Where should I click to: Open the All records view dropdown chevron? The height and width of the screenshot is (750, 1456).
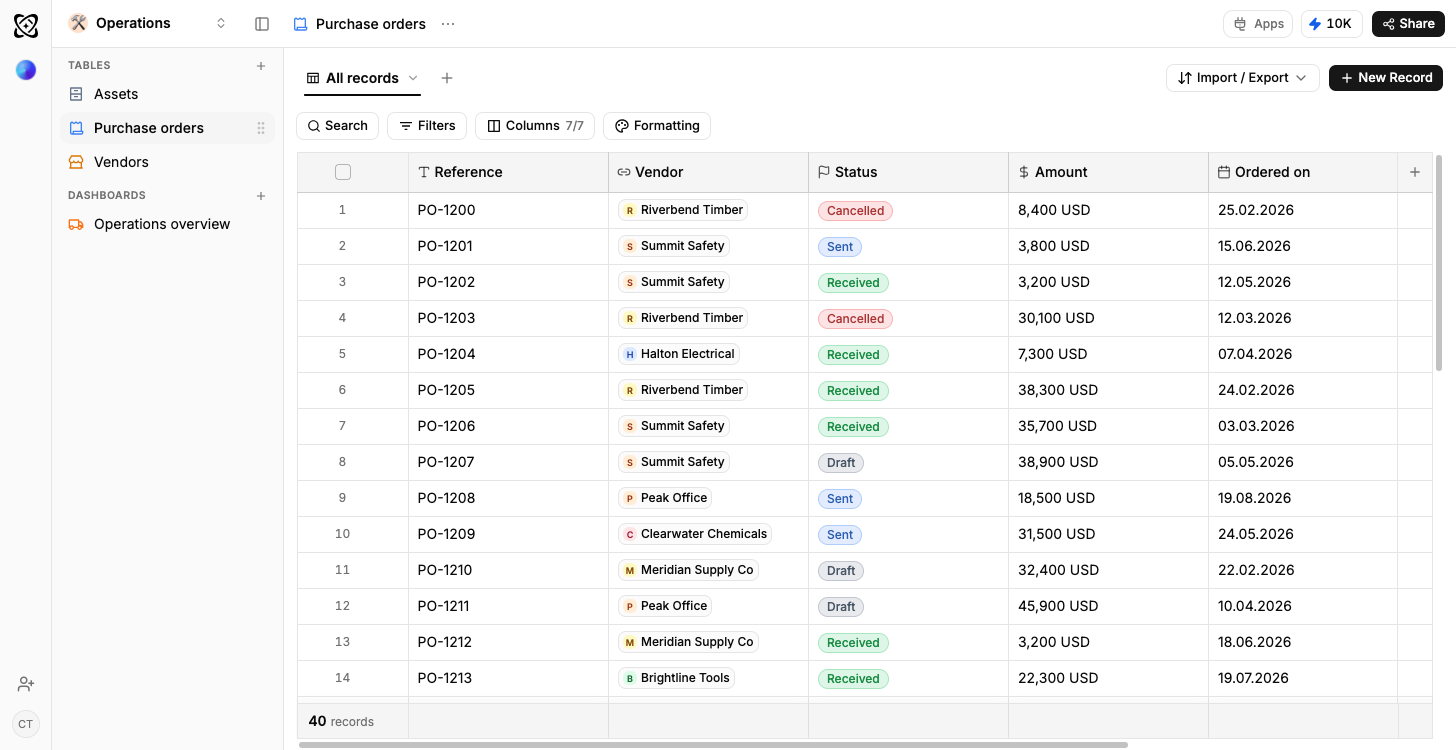pyautogui.click(x=413, y=78)
